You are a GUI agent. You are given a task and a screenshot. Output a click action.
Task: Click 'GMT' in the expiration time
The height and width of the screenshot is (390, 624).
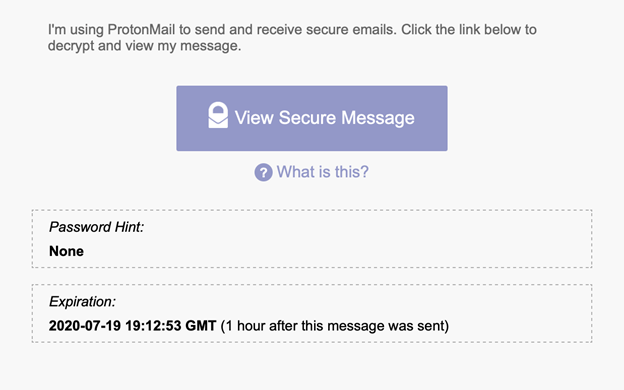point(201,326)
